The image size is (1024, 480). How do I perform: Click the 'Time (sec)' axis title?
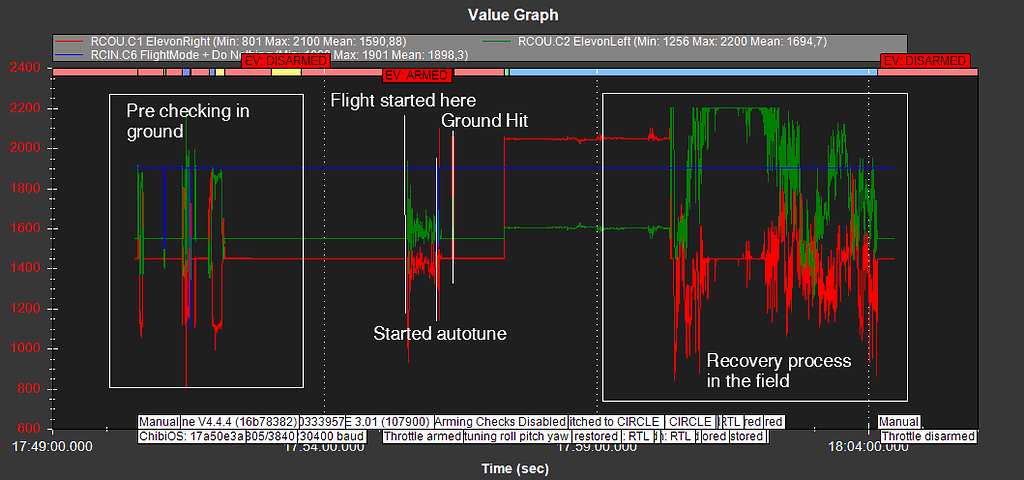click(x=512, y=467)
